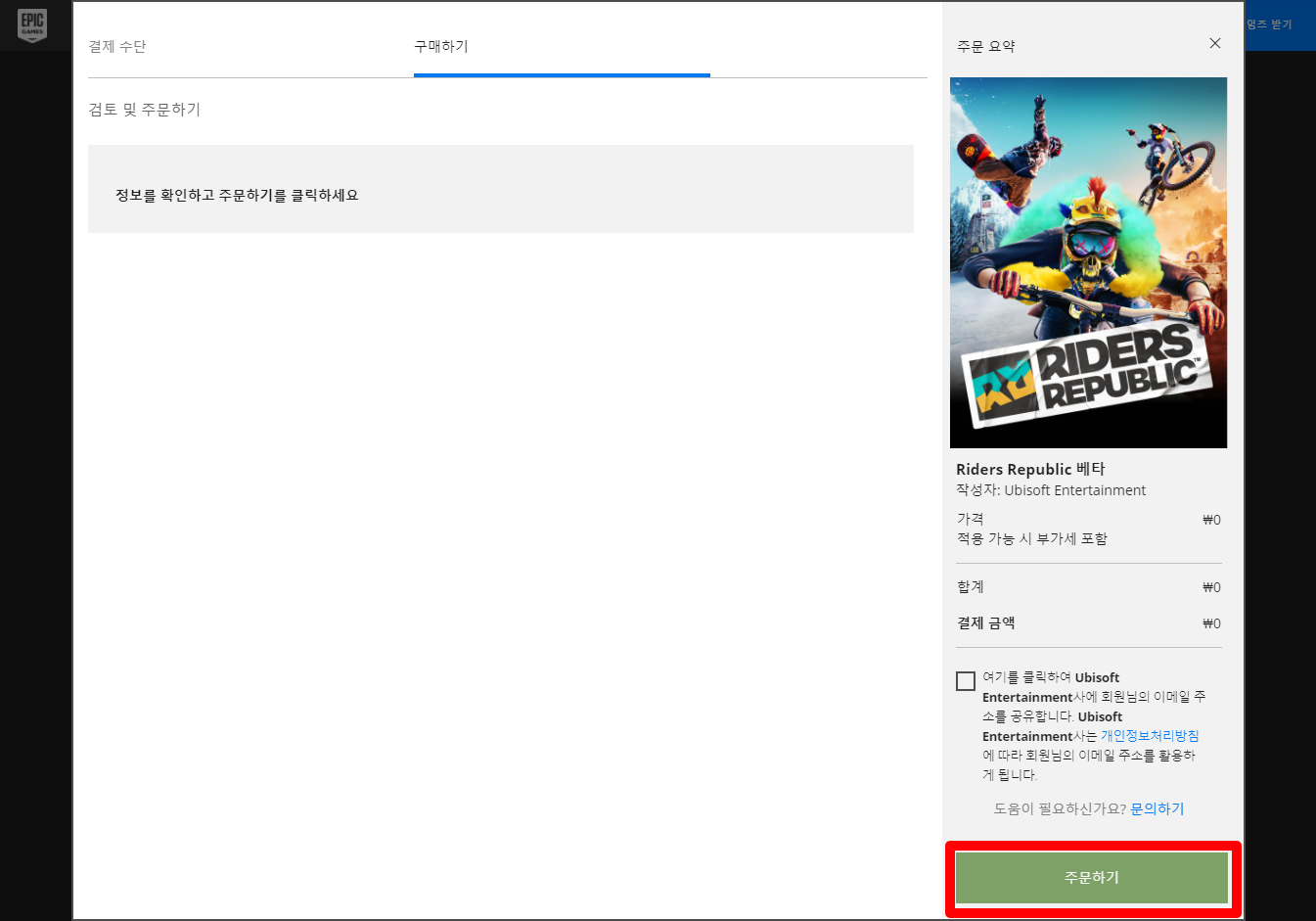1316x921 pixels.
Task: Click the 작성자: Ubisoft Entertainment text
Action: pos(1051,490)
